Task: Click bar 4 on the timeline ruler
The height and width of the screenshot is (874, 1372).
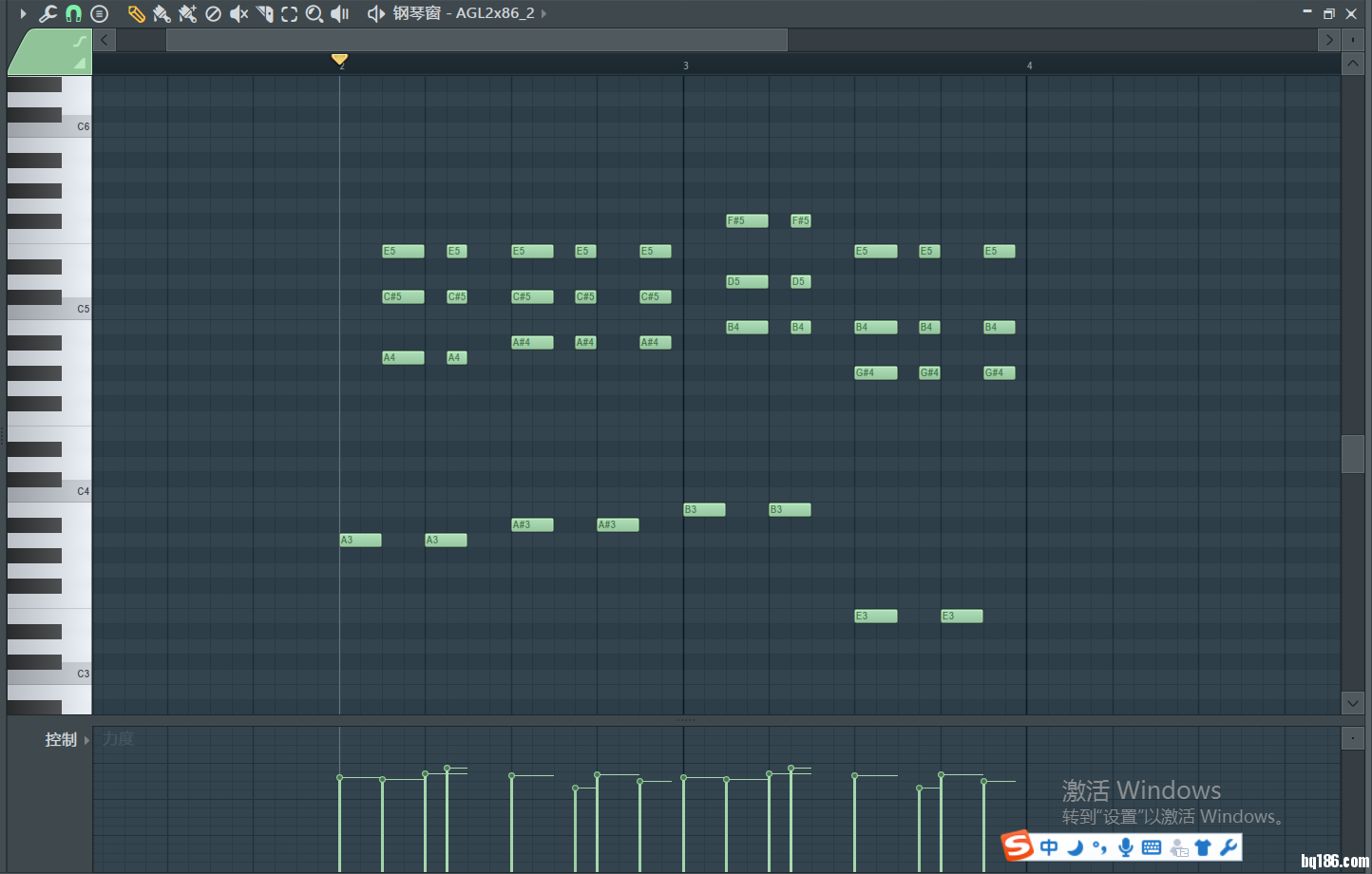Action: tap(1029, 66)
